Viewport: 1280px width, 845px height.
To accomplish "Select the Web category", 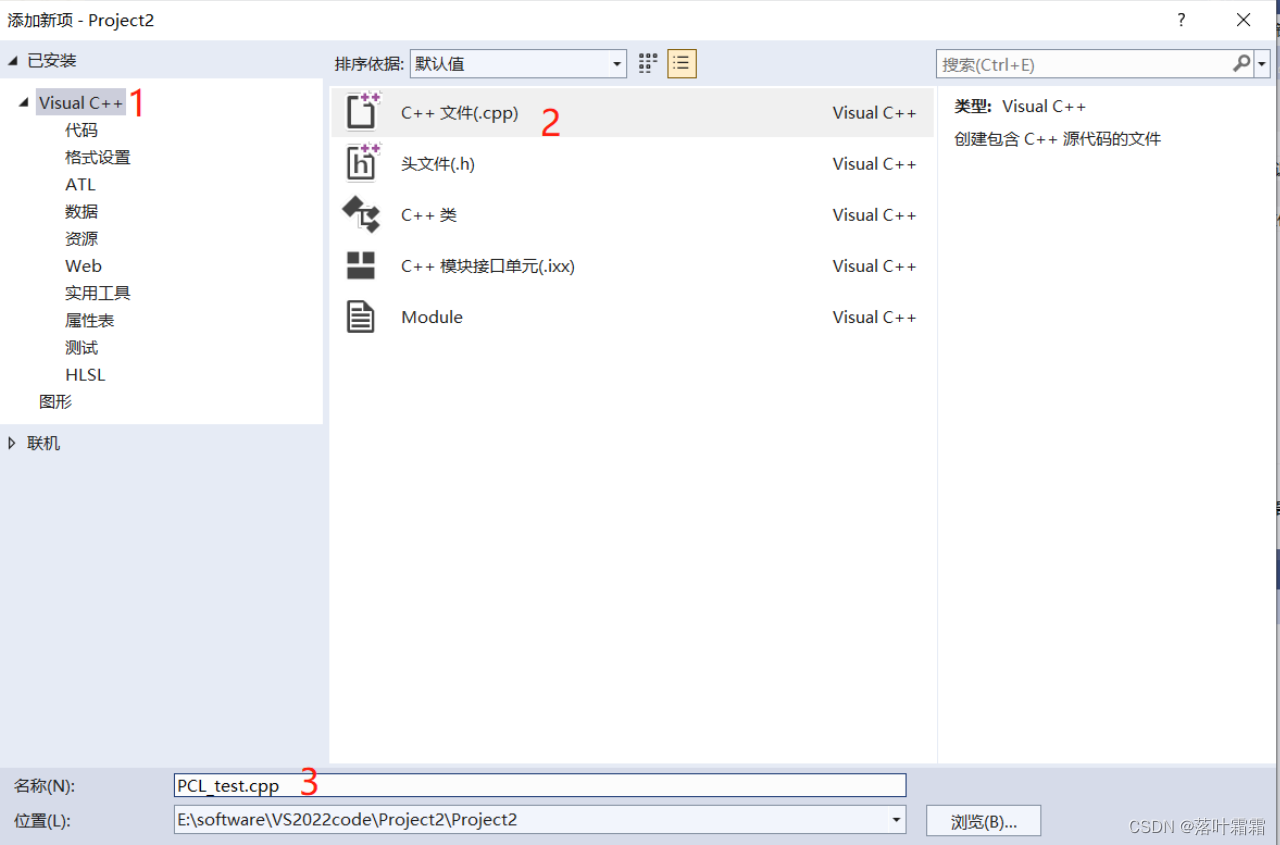I will (83, 266).
